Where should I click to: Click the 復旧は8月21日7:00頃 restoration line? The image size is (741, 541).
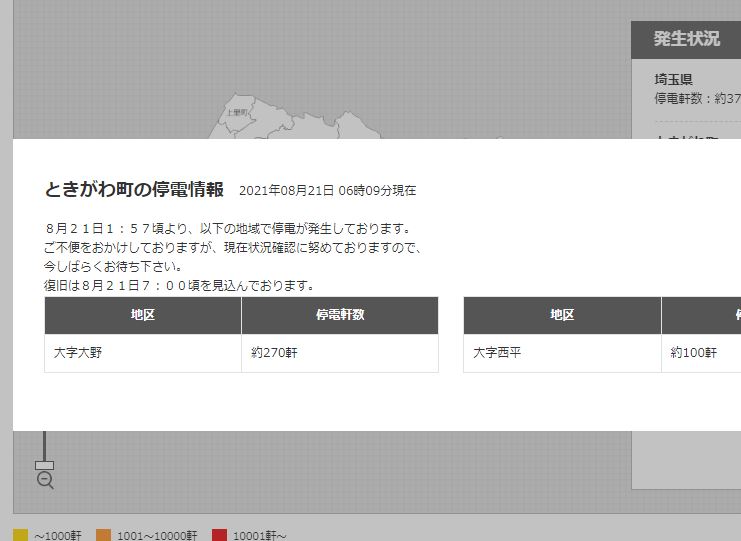click(179, 285)
